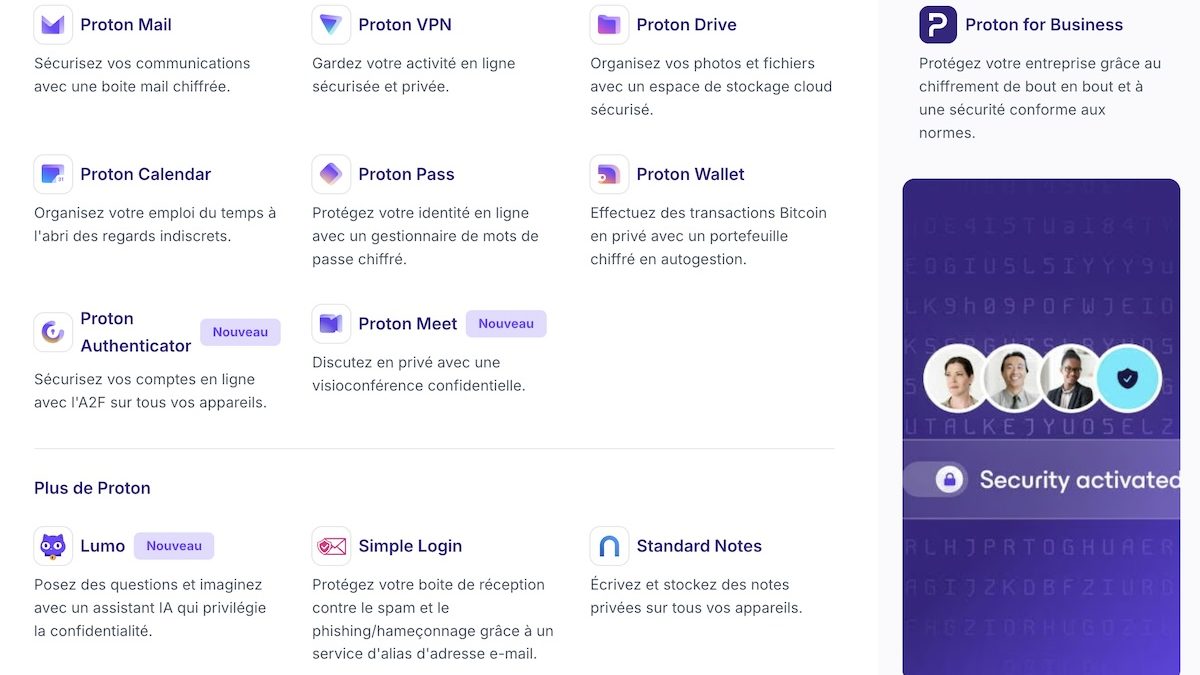Click the Proton Wallet icon

609,174
